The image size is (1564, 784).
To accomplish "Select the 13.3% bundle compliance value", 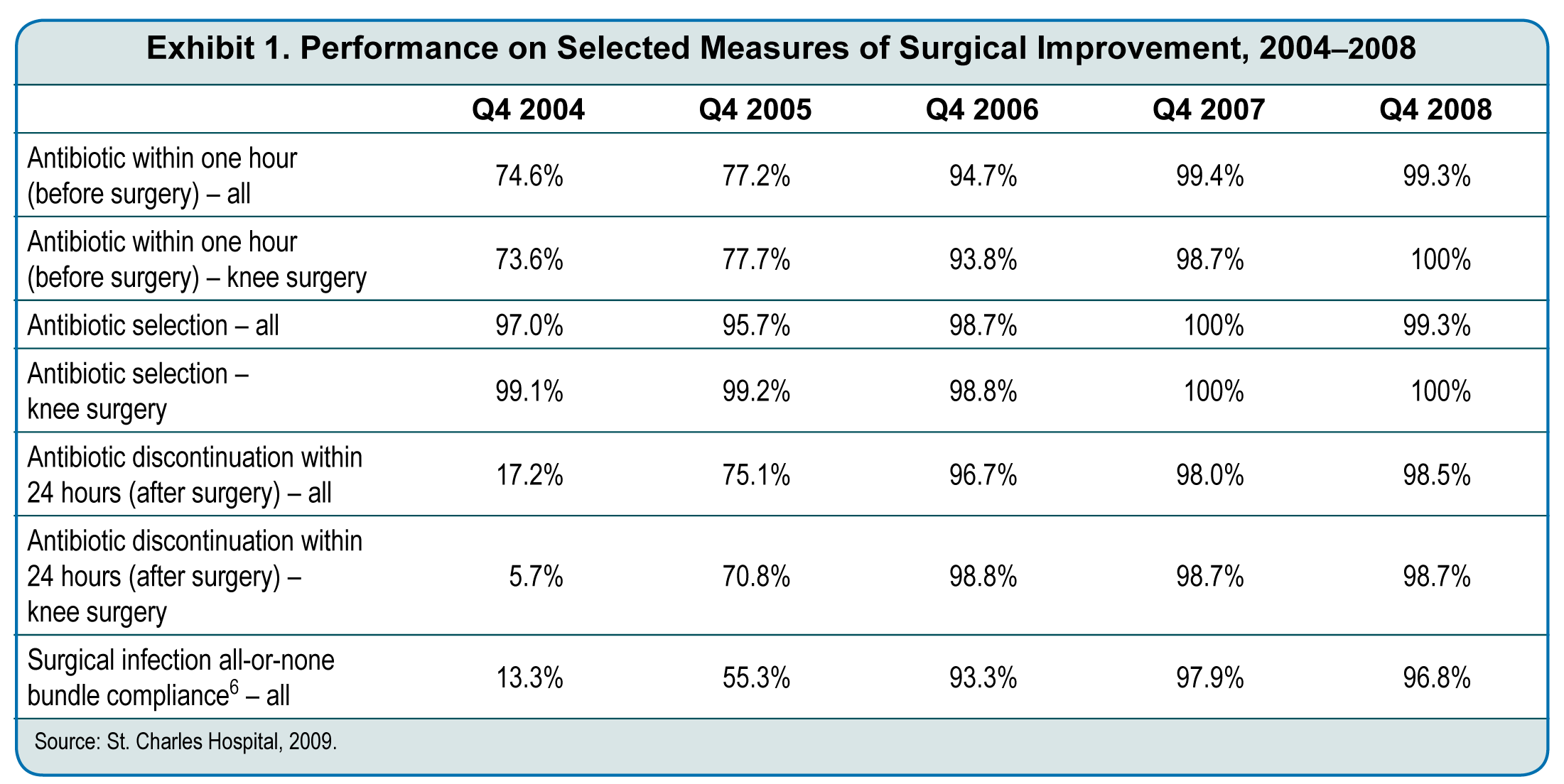I will coord(529,678).
